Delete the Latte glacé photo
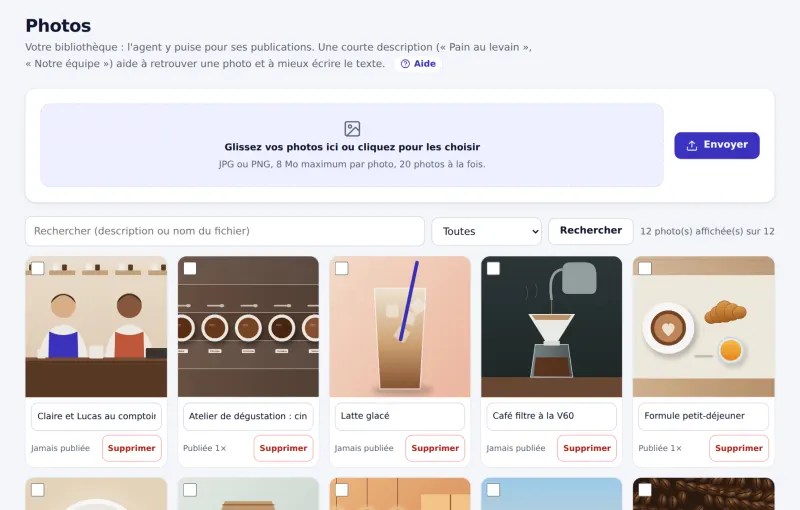Viewport: 800px width, 510px height. point(435,448)
